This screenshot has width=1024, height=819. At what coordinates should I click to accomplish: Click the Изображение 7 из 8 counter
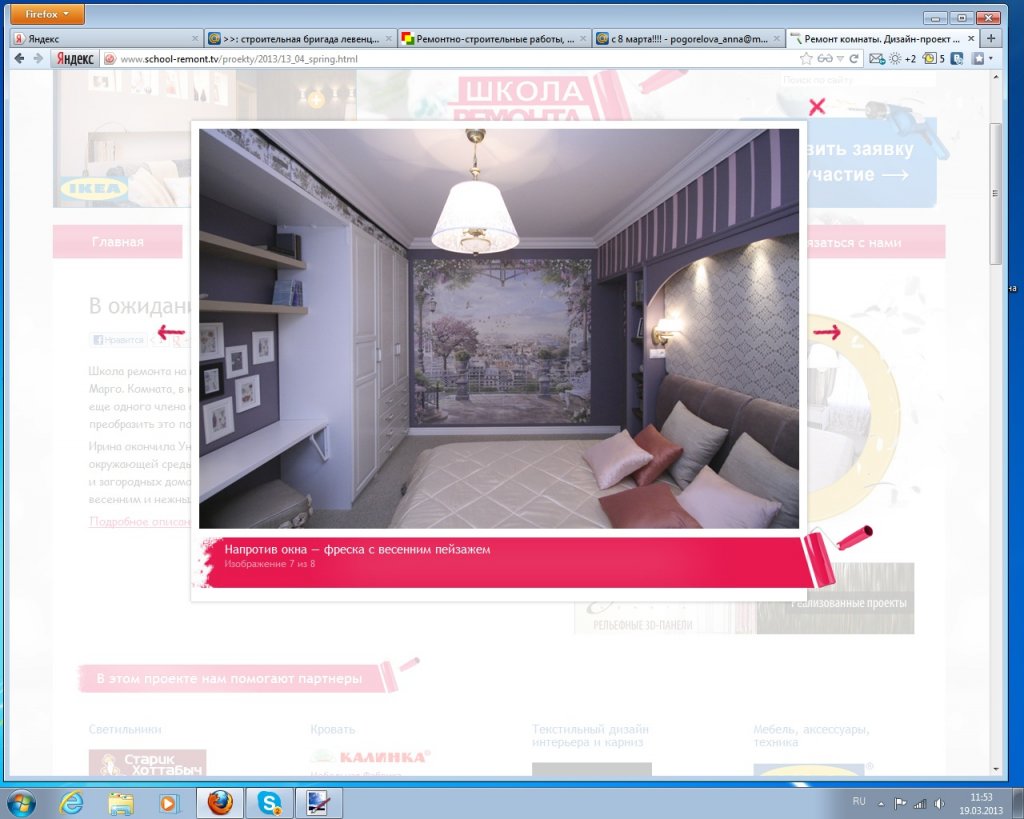[270, 564]
